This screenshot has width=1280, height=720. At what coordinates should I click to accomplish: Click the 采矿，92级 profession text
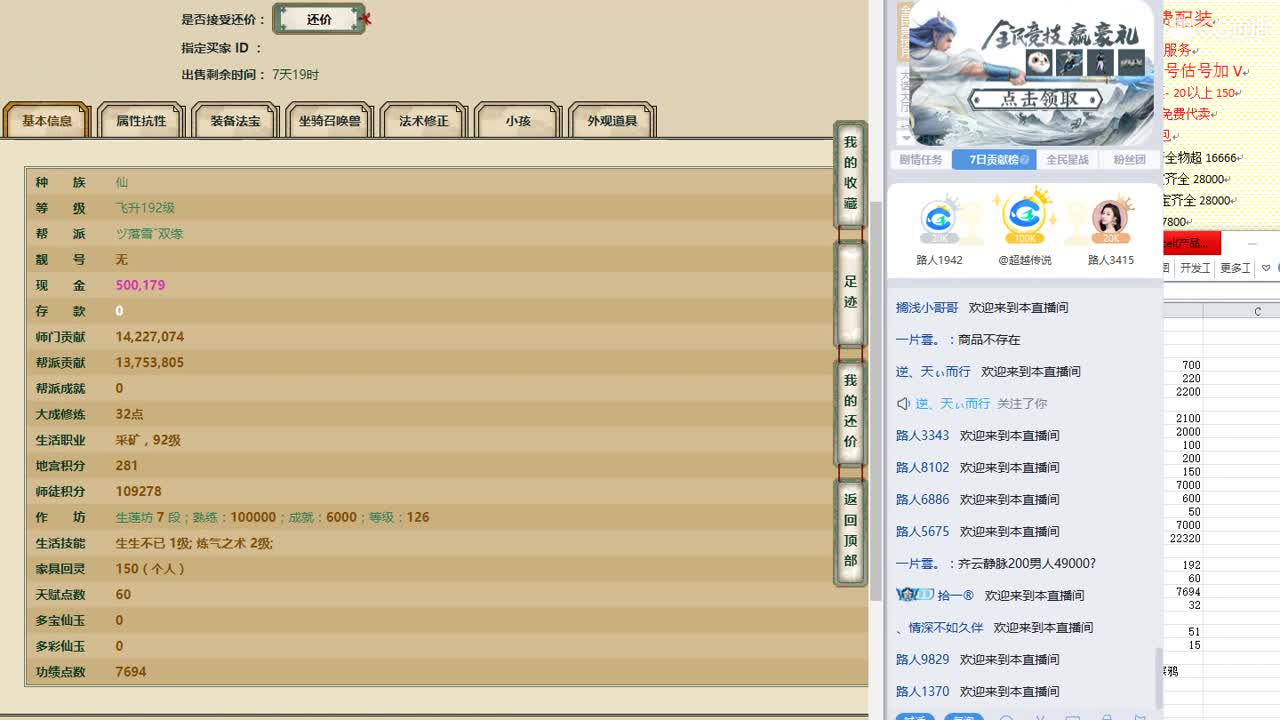pos(148,440)
